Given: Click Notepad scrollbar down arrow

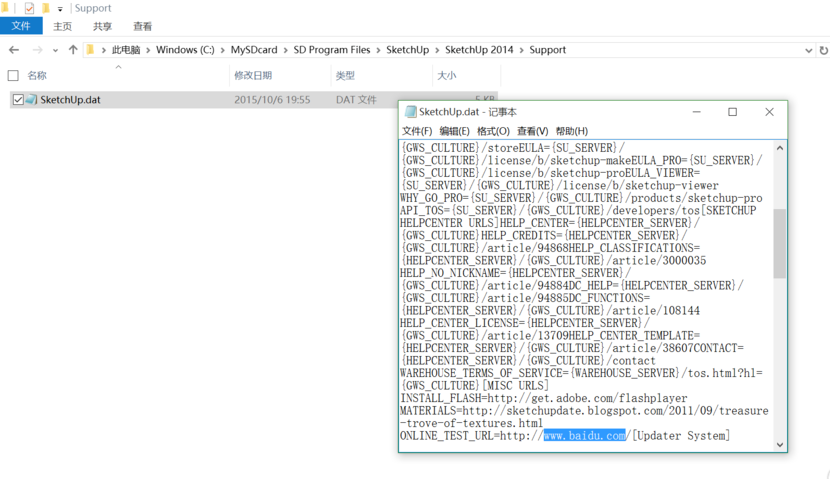Looking at the screenshot, I should pyautogui.click(x=780, y=445).
